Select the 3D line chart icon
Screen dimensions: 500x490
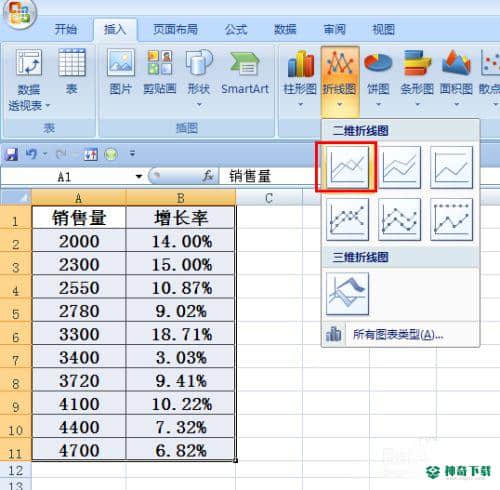347,294
